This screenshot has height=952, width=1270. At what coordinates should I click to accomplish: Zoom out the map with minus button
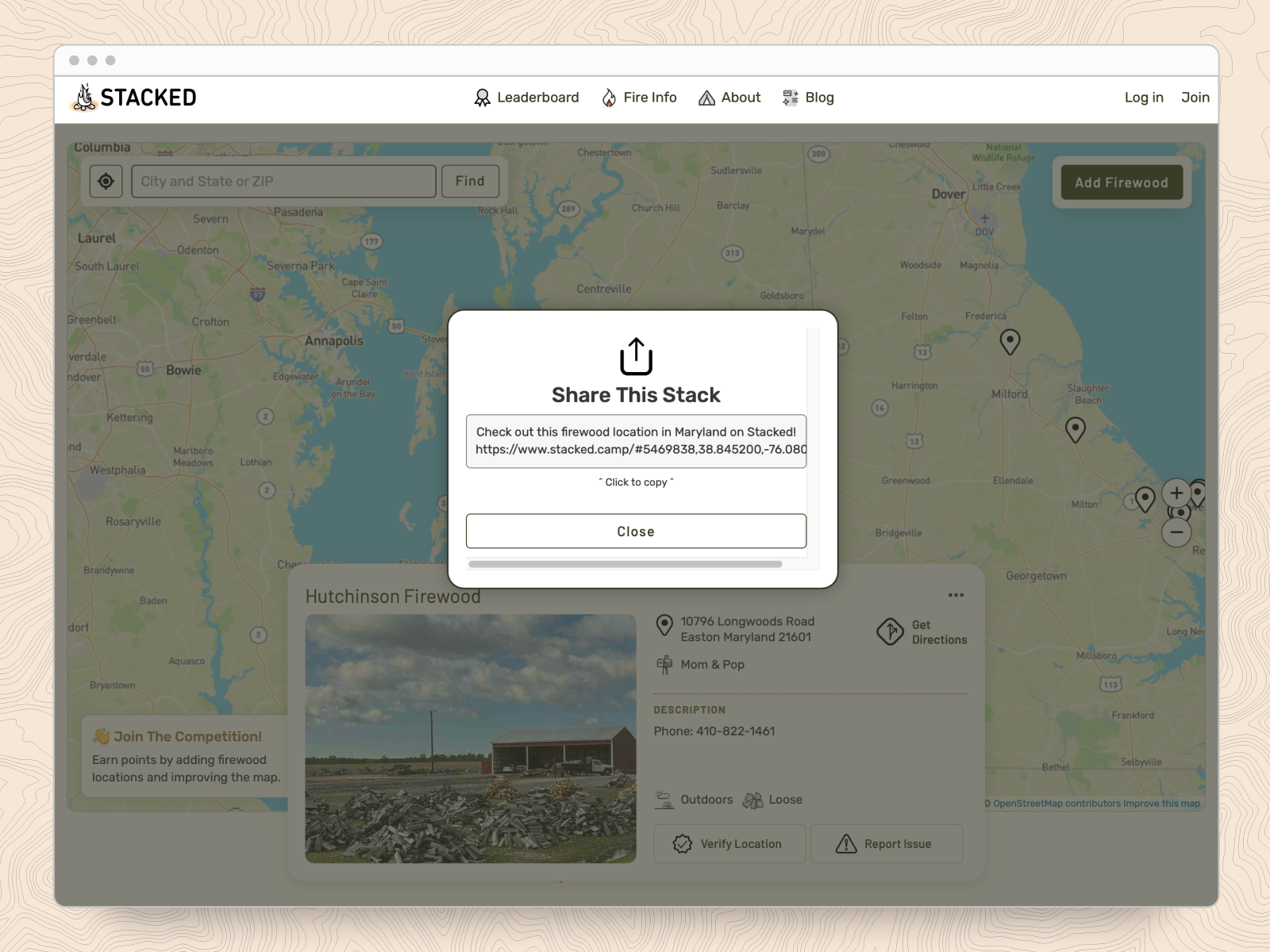pyautogui.click(x=1176, y=532)
